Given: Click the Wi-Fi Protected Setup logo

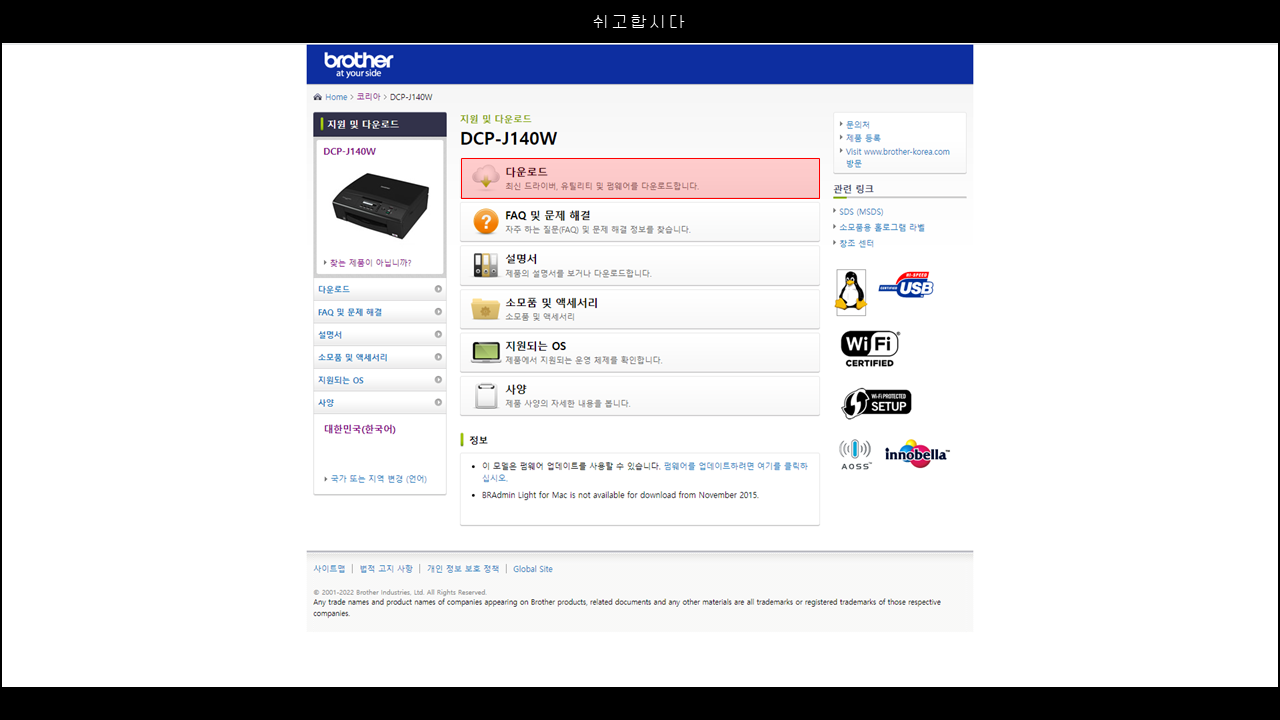Looking at the screenshot, I should click(x=877, y=403).
